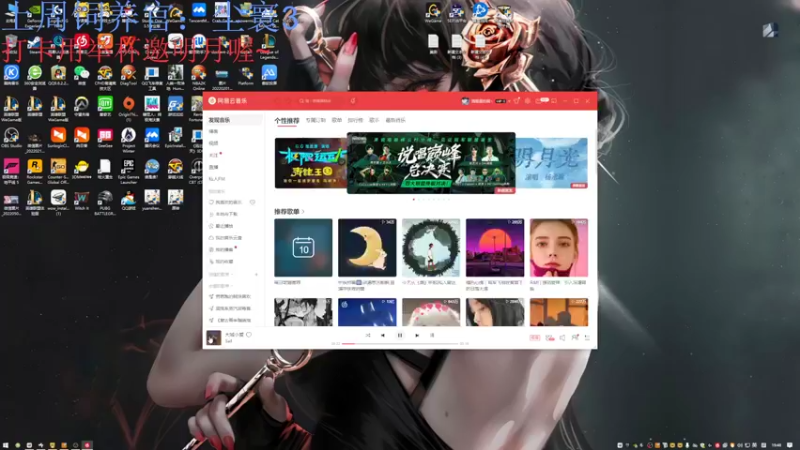Show the left 极限运动 banner
Screen dimensions: 800x450
point(310,163)
